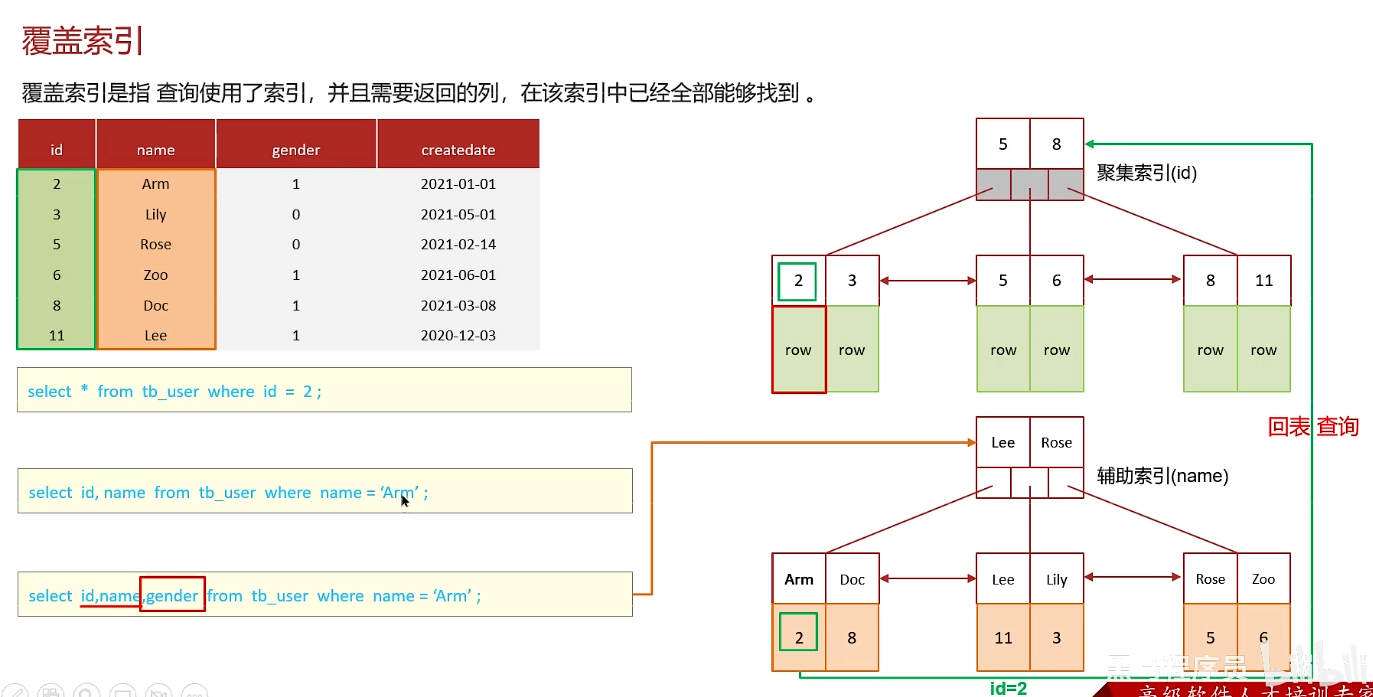The image size is (1373, 697).
Task: Click the slide title 覆盖索引
Action: (84, 40)
